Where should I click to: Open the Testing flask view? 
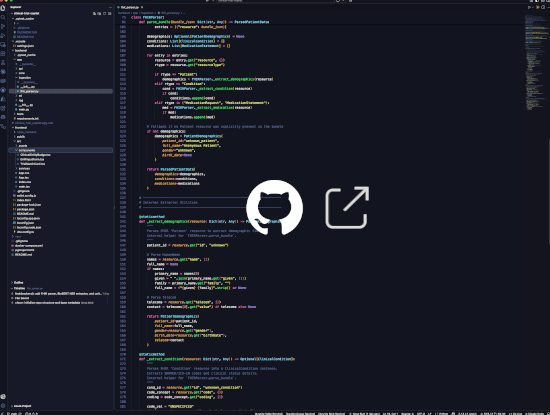point(3,63)
